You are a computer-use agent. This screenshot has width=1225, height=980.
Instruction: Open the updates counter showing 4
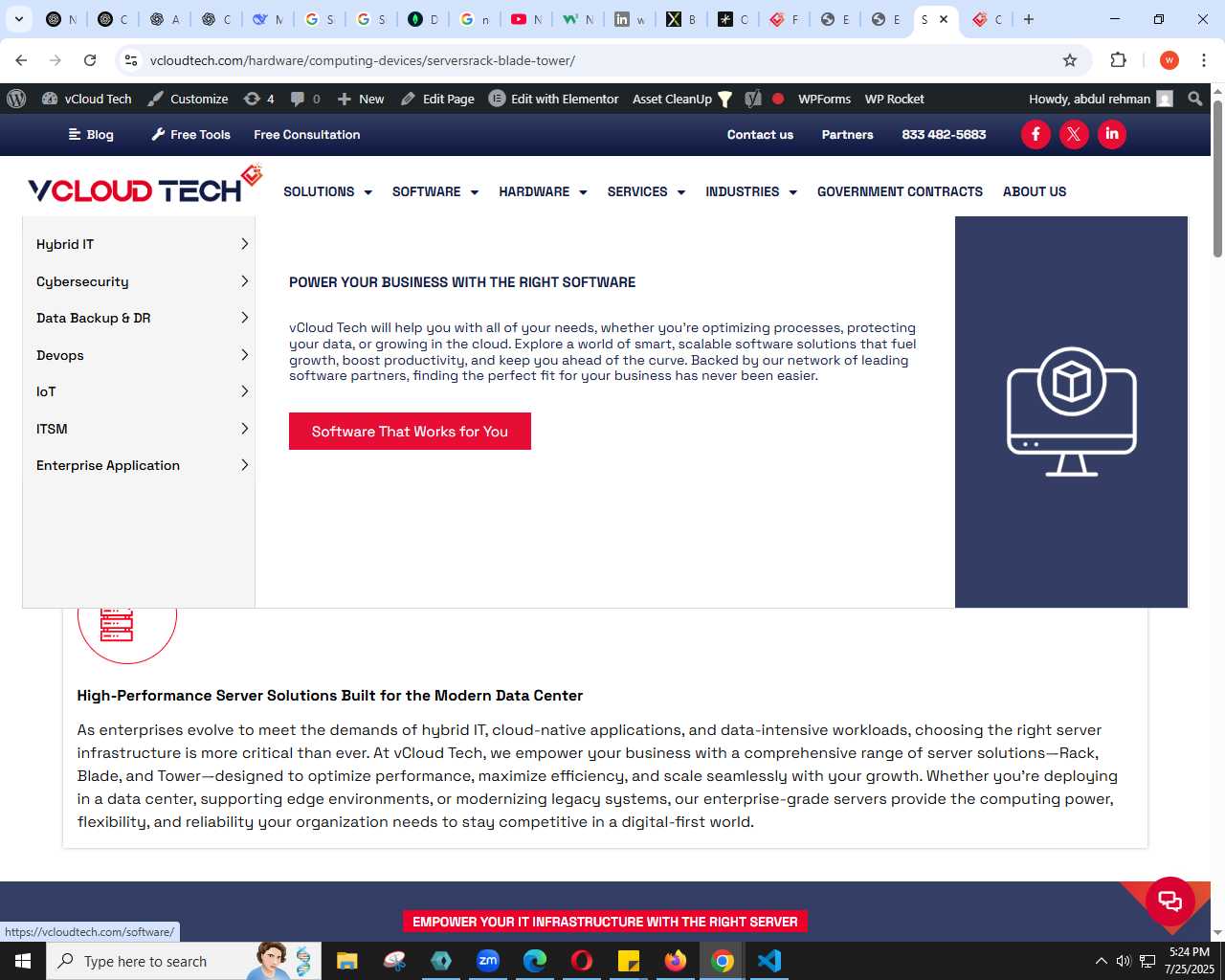coord(259,99)
